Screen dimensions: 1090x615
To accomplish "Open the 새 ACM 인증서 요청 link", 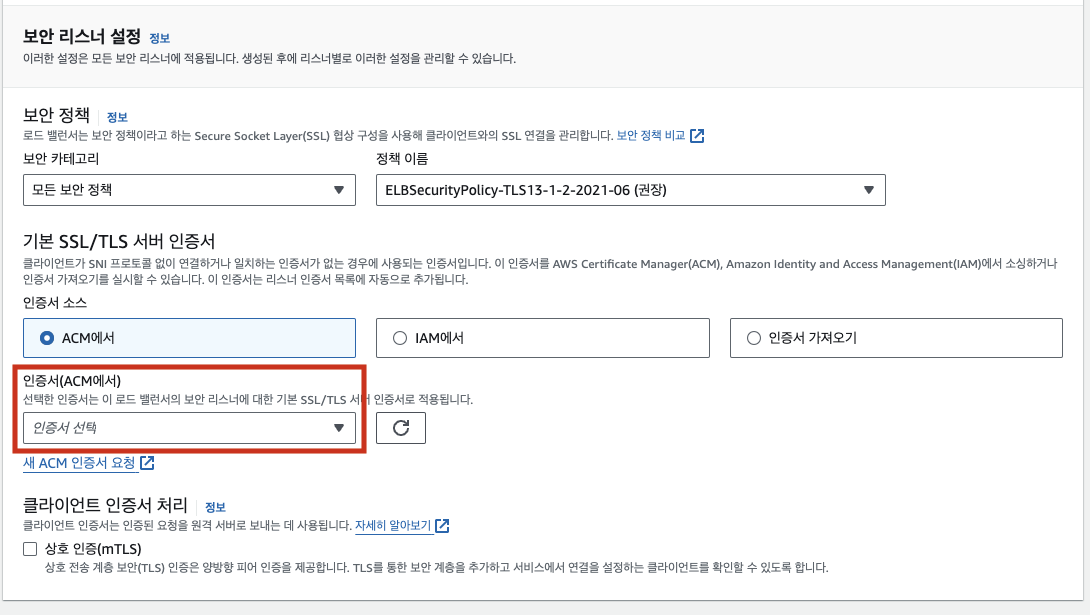I will point(88,463).
